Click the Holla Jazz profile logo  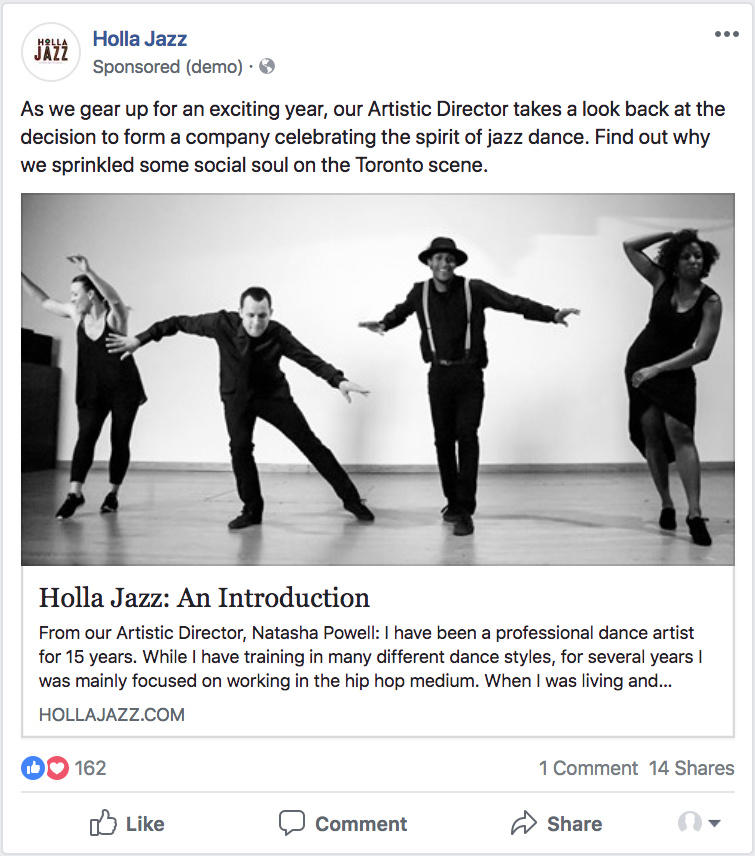51,52
